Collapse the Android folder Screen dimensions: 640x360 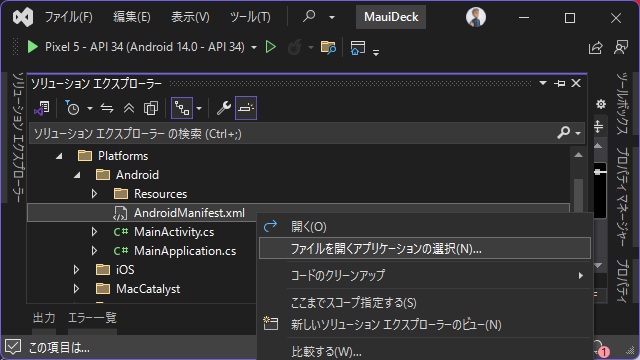[78, 175]
